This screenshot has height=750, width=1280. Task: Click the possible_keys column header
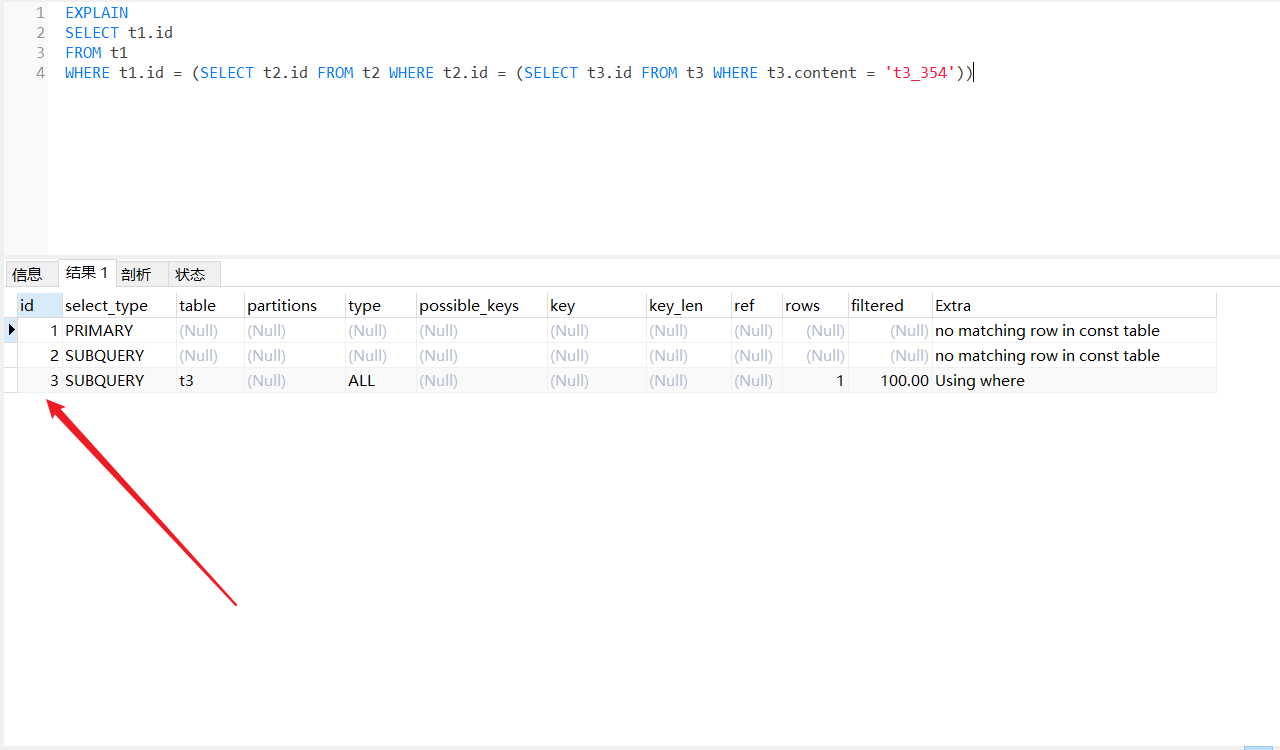point(469,305)
